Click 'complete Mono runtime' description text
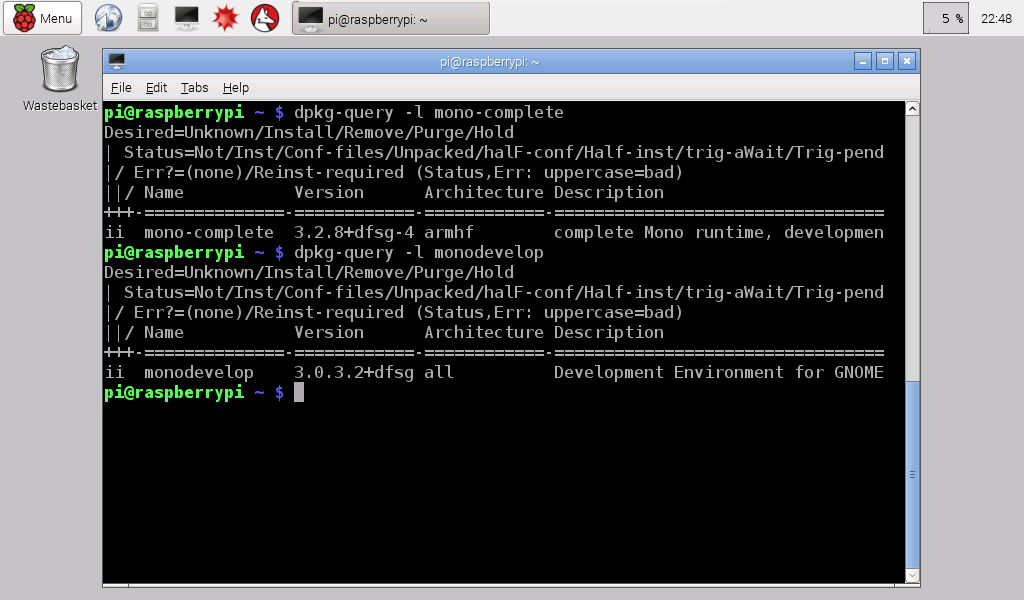The width and height of the screenshot is (1024, 600). tap(663, 232)
